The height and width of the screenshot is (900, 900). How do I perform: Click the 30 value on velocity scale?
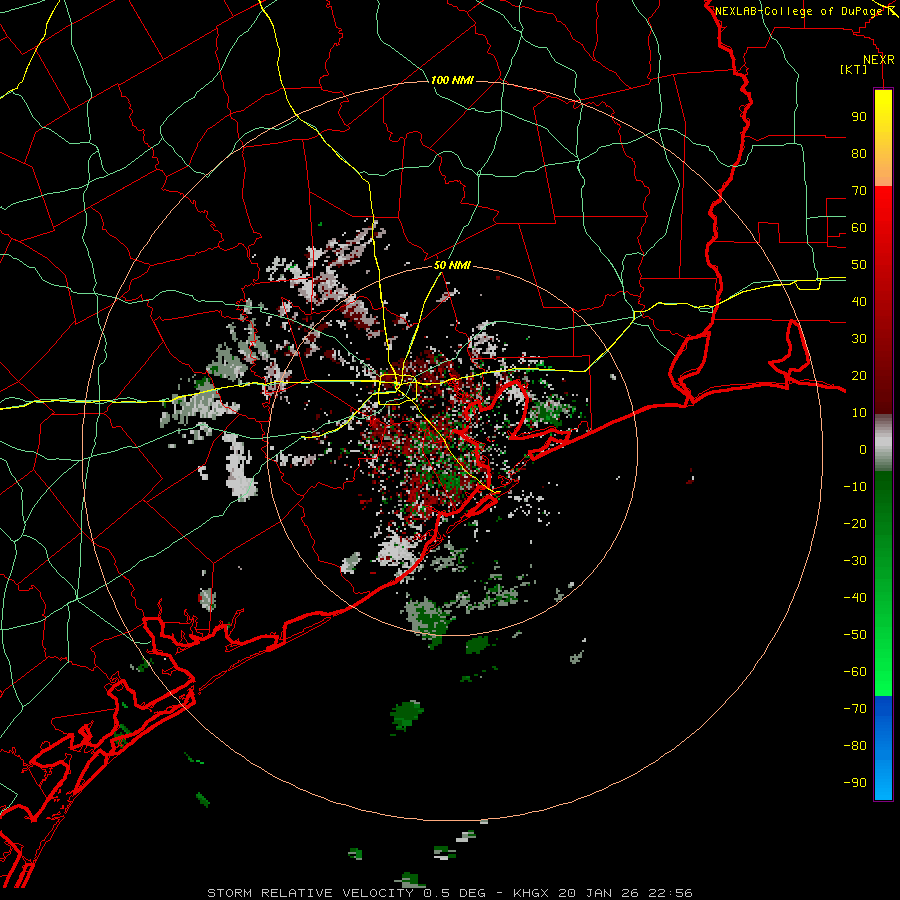859,339
